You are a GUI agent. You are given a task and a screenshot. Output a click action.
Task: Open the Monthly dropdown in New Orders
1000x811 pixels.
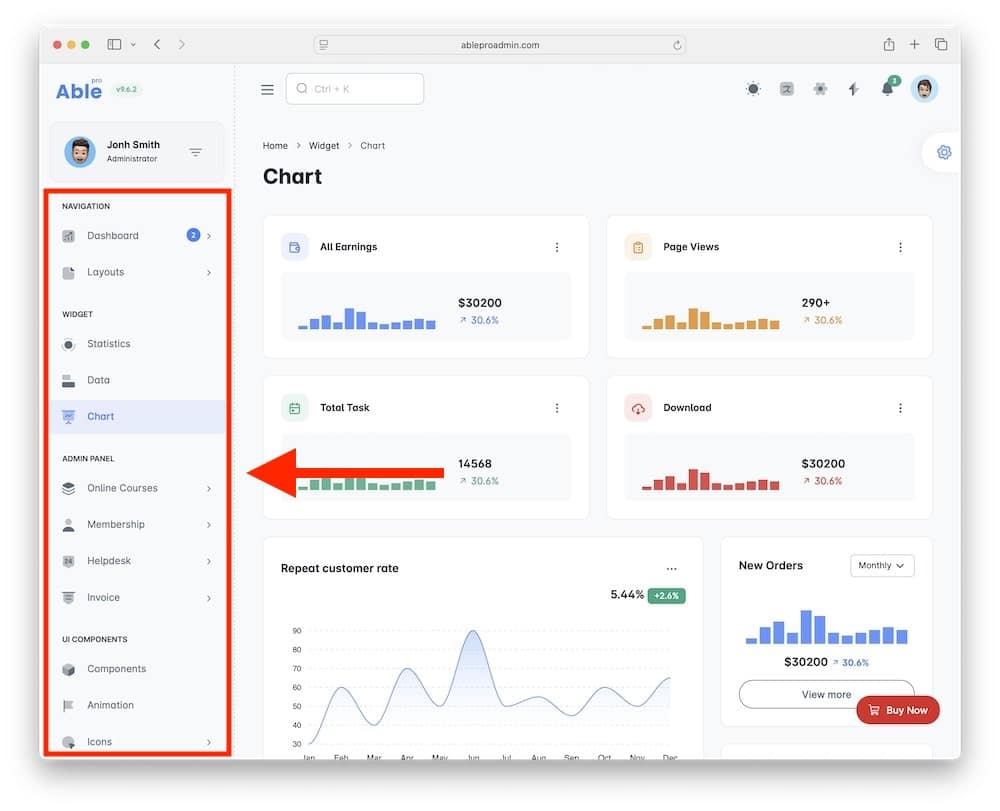coord(881,566)
